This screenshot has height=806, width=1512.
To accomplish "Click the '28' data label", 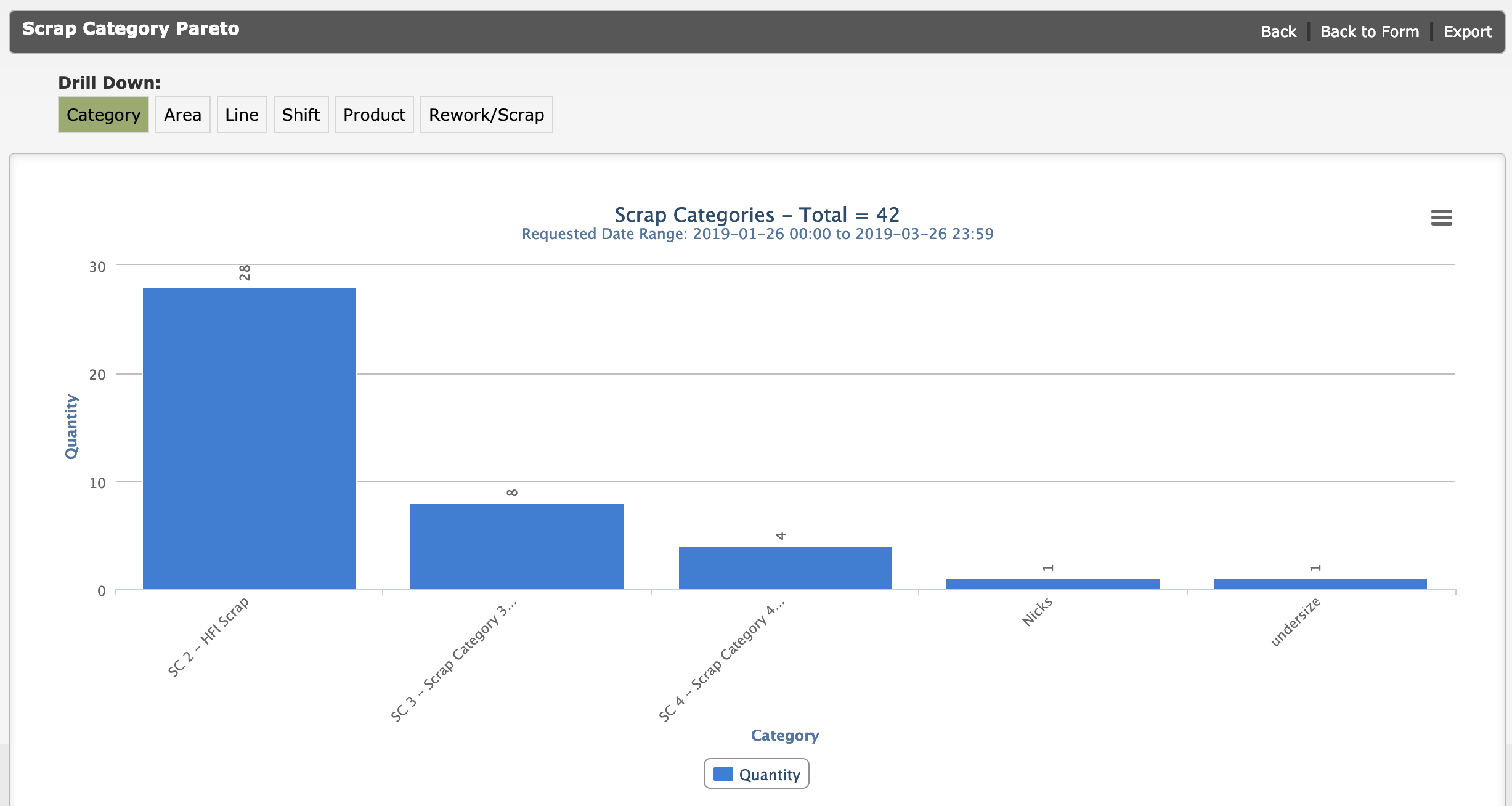I will click(245, 272).
